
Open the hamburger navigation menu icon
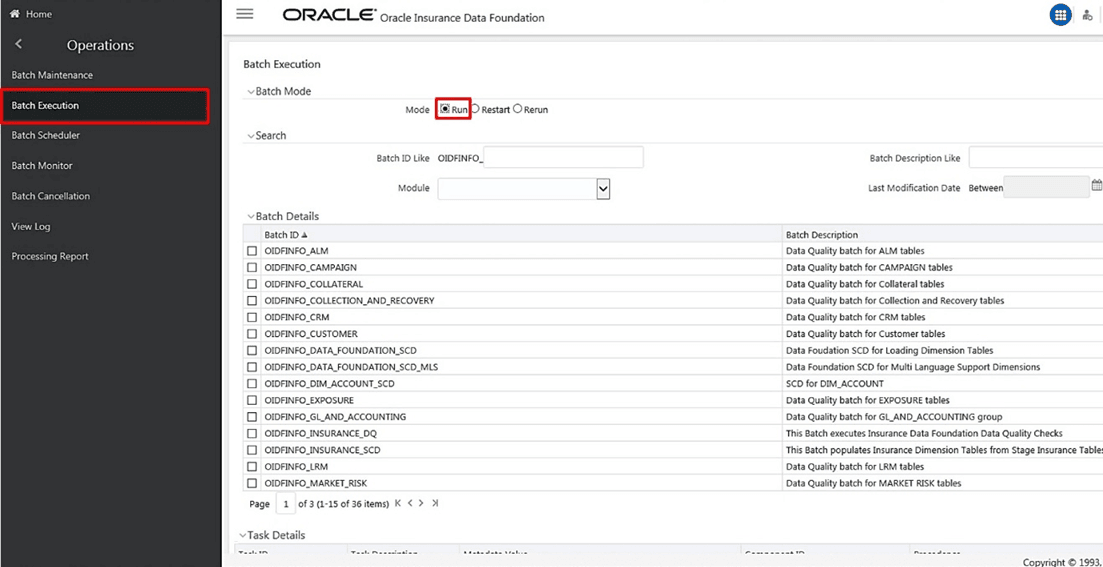click(245, 14)
